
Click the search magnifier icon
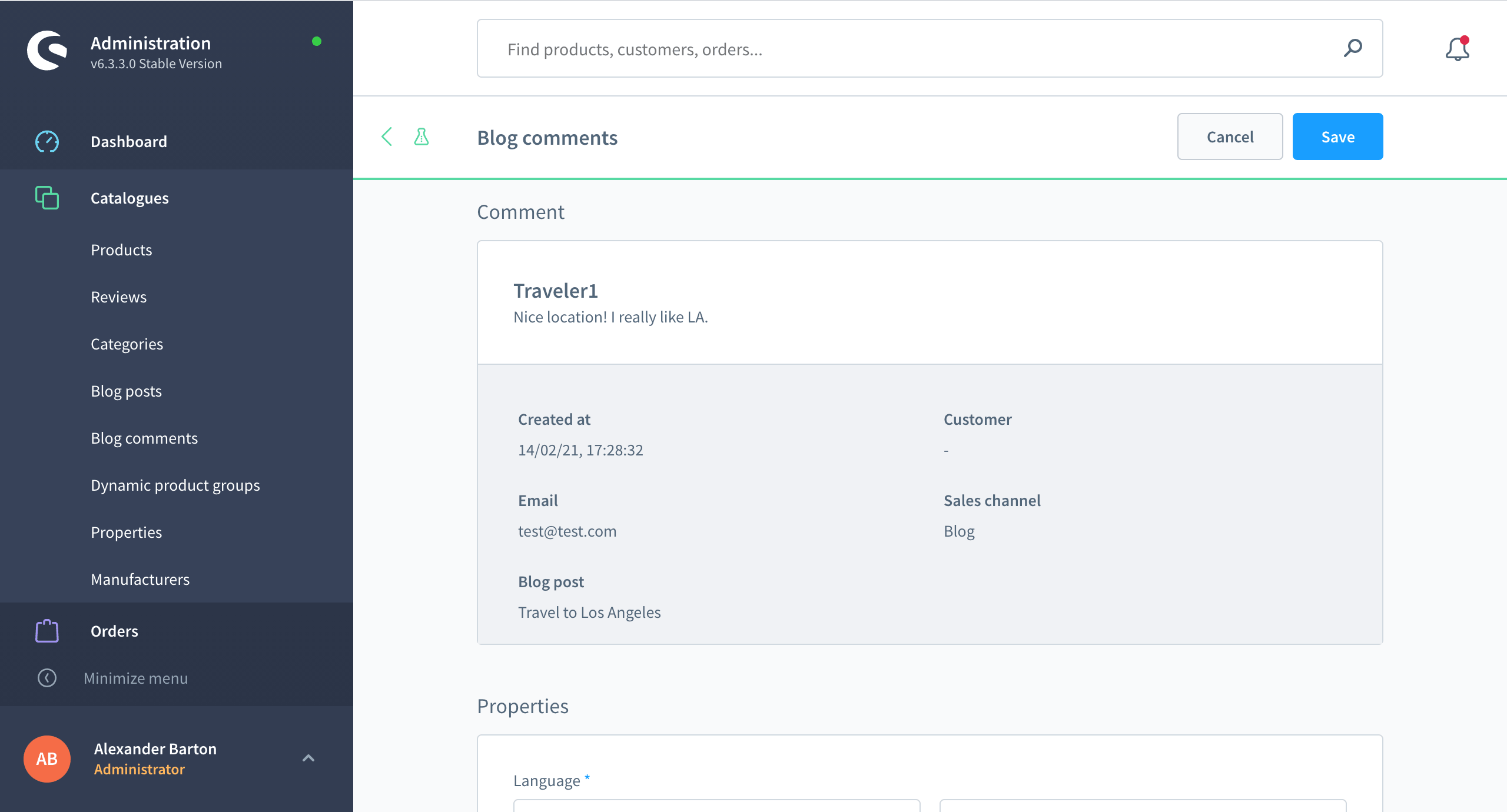[x=1353, y=48]
